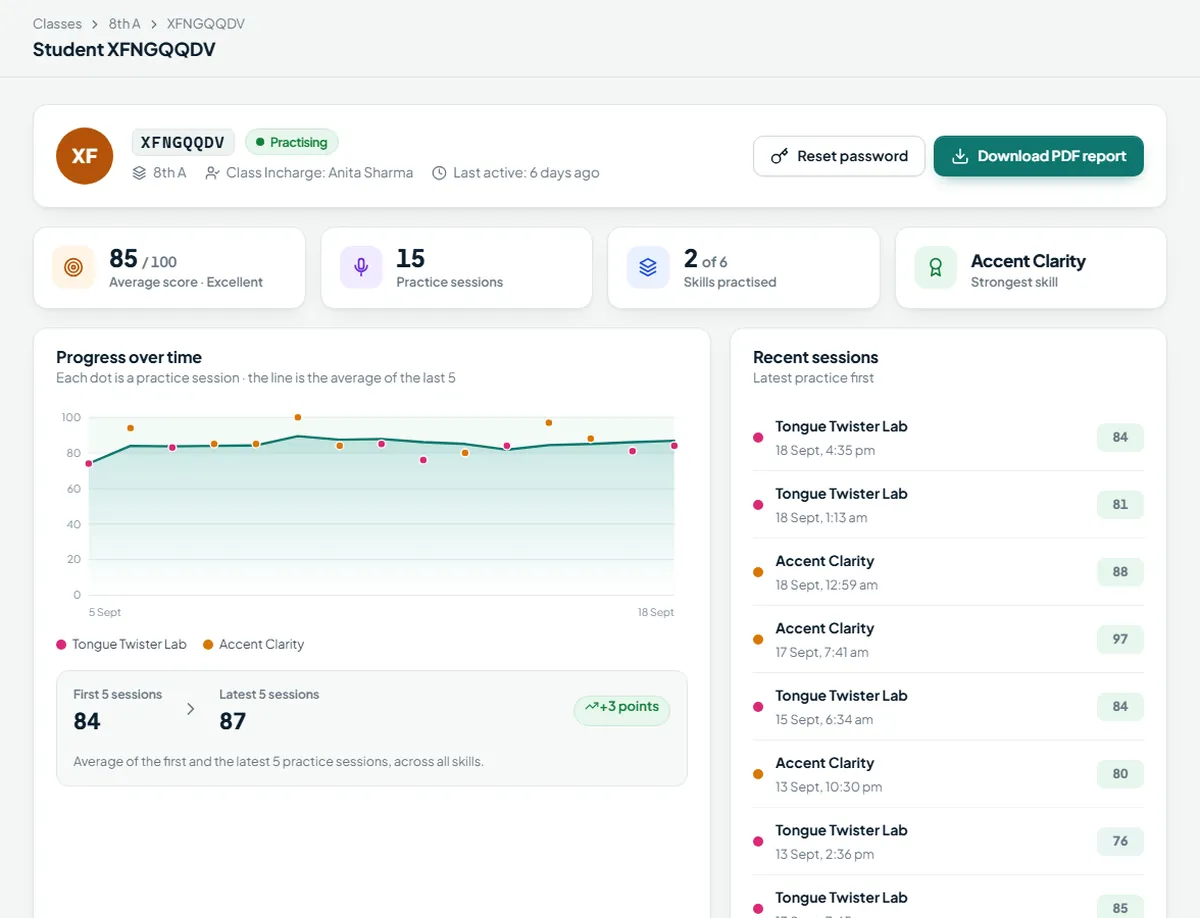Click the target icon beside Average score

pos(73,268)
